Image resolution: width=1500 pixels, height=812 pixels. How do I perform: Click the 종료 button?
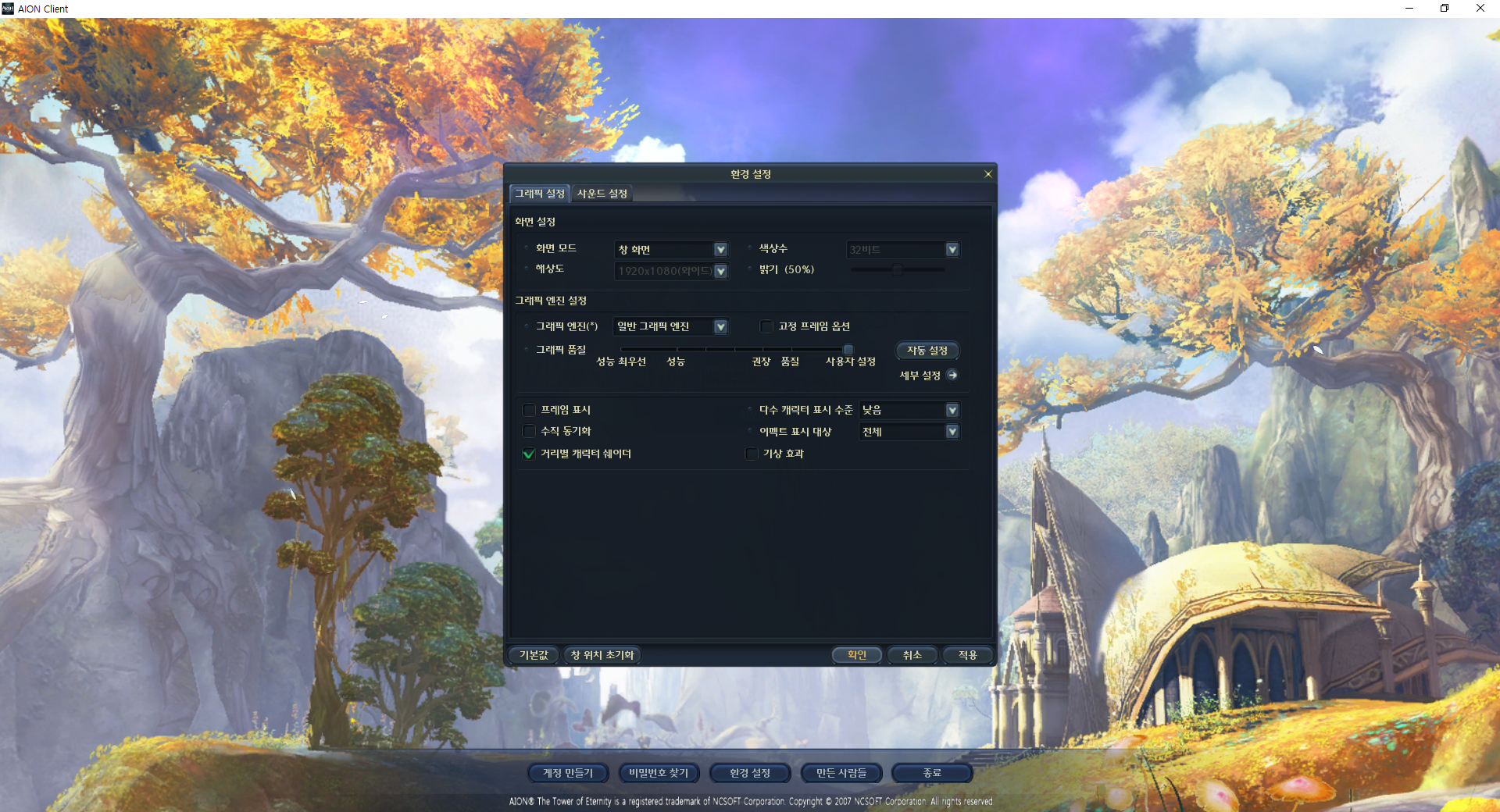(932, 773)
